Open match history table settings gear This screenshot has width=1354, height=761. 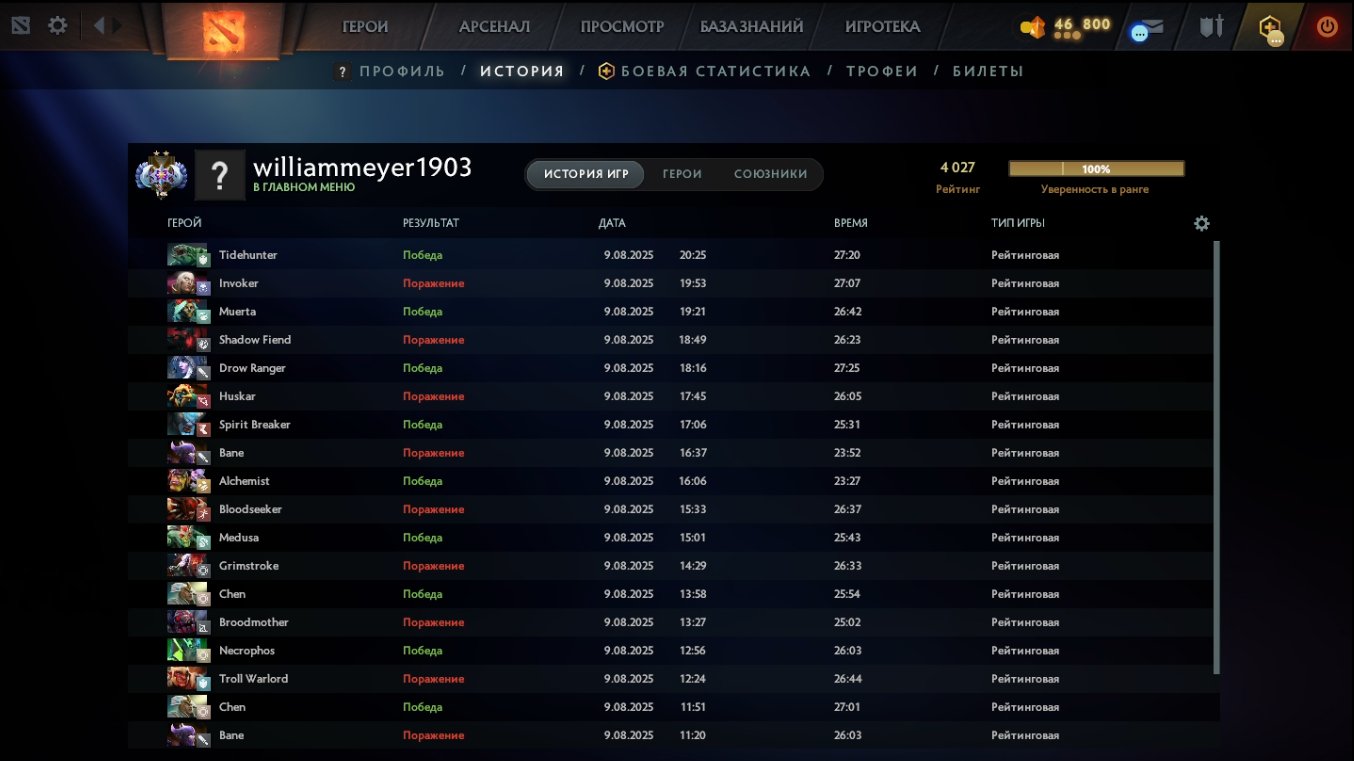click(1202, 223)
